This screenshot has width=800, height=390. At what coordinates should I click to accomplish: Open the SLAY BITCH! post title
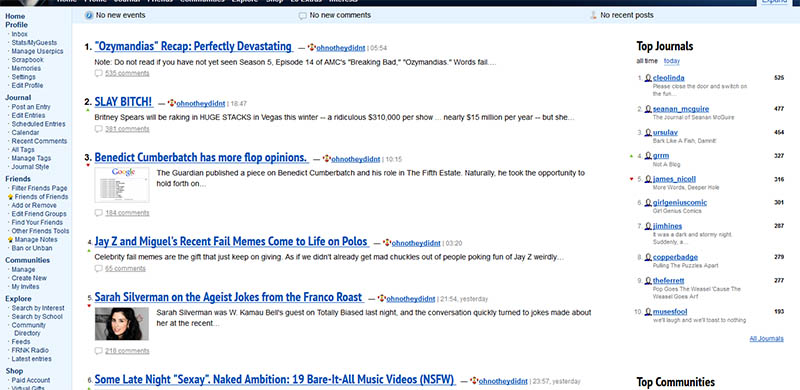point(123,102)
